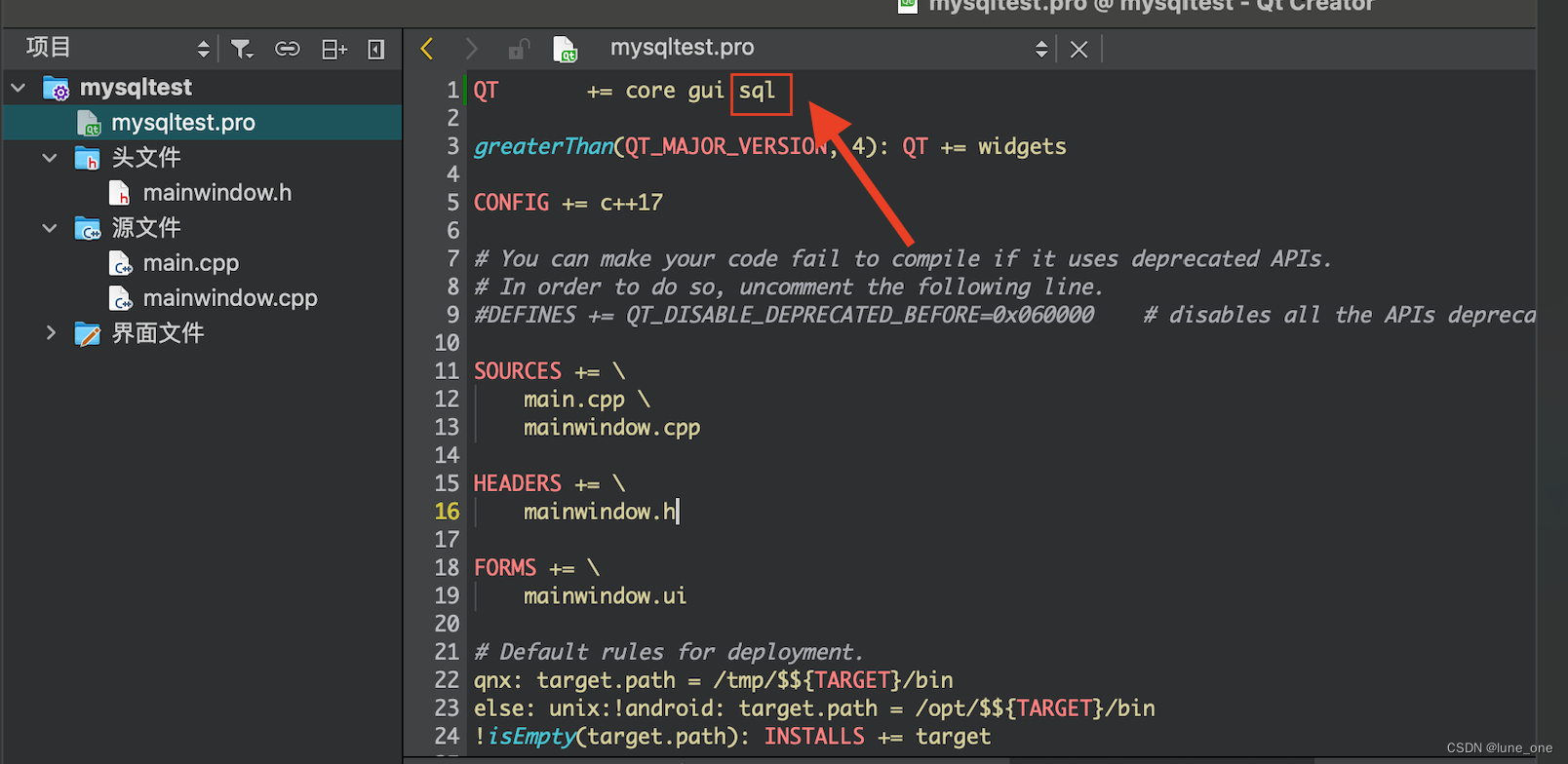This screenshot has height=764, width=1568.
Task: Click the mysqltest.pro file type icon
Action: (565, 49)
